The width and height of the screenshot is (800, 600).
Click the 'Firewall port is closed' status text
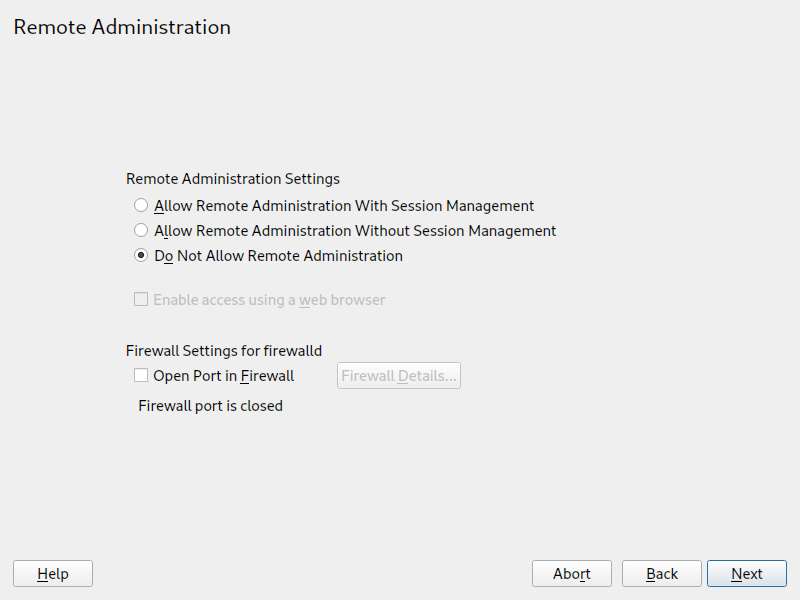pos(210,406)
